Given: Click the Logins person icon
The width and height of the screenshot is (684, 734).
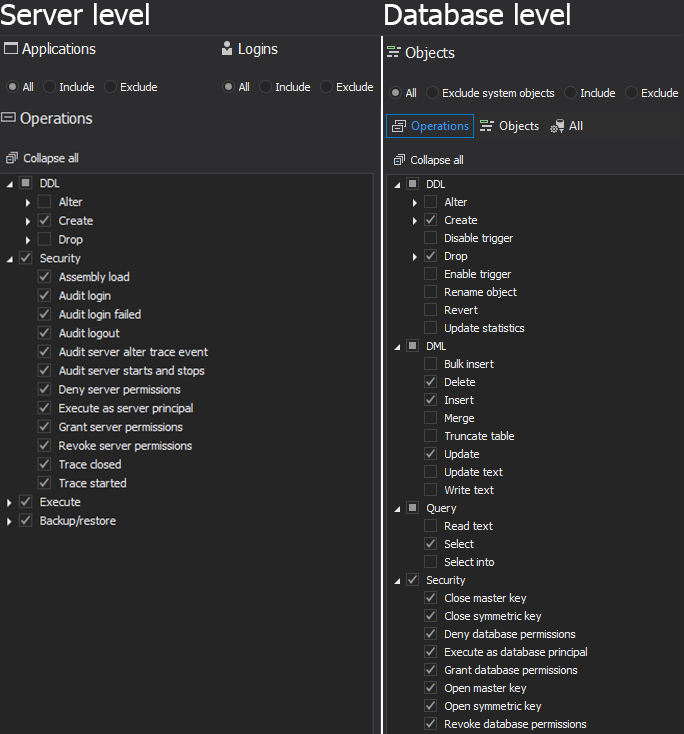Looking at the screenshot, I should (x=227, y=49).
